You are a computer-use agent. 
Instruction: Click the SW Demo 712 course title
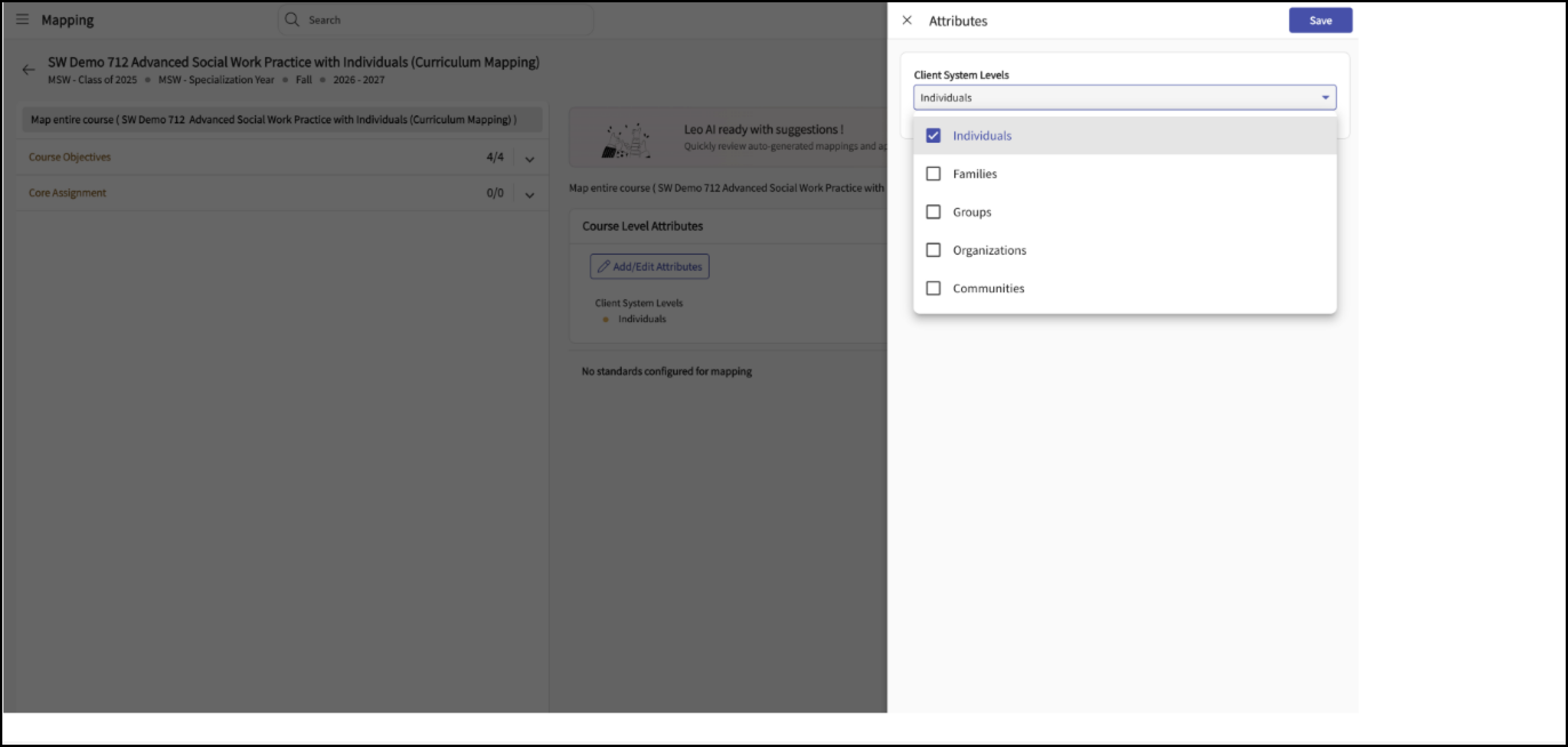(x=293, y=62)
